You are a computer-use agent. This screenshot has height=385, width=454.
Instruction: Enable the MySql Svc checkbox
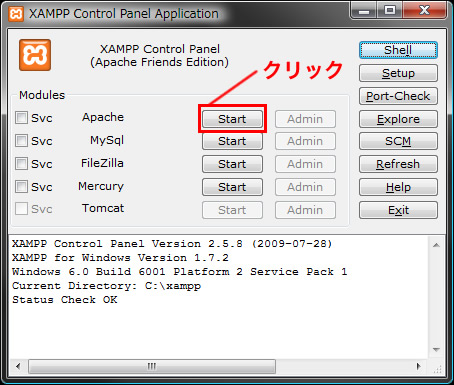[x=21, y=141]
